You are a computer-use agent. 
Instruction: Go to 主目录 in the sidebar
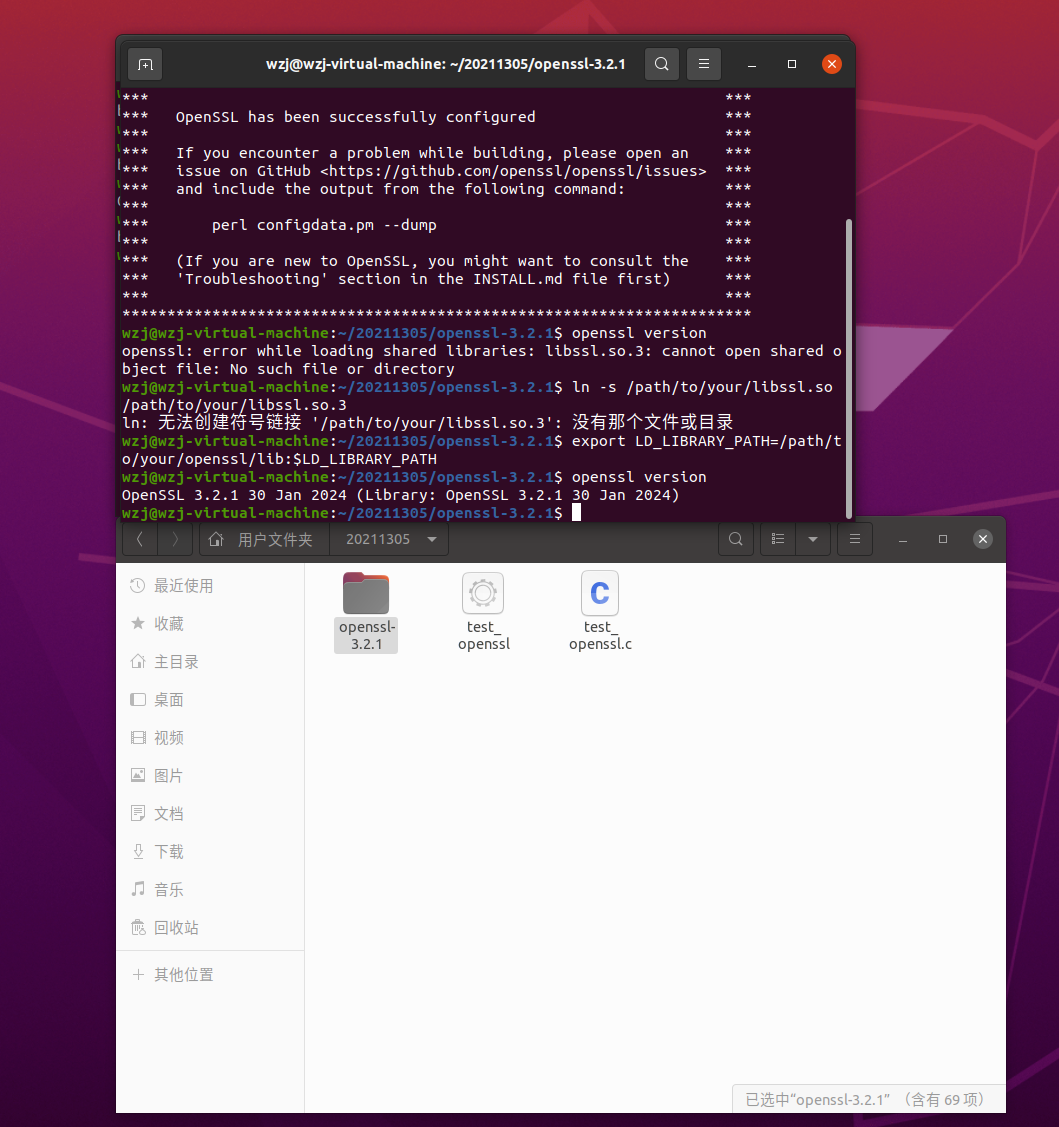pyautogui.click(x=210, y=662)
